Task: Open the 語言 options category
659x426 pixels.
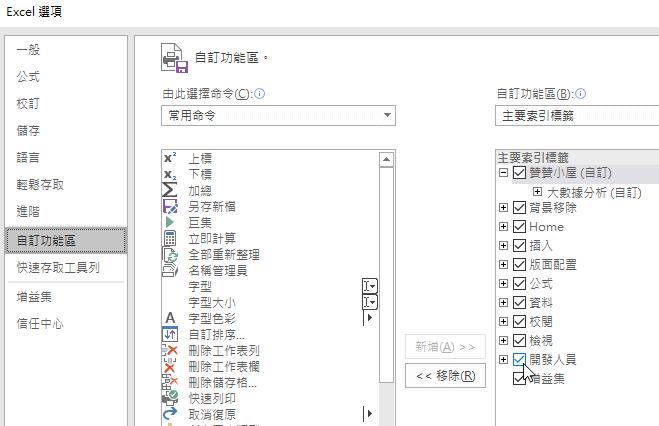Action: click(66, 158)
